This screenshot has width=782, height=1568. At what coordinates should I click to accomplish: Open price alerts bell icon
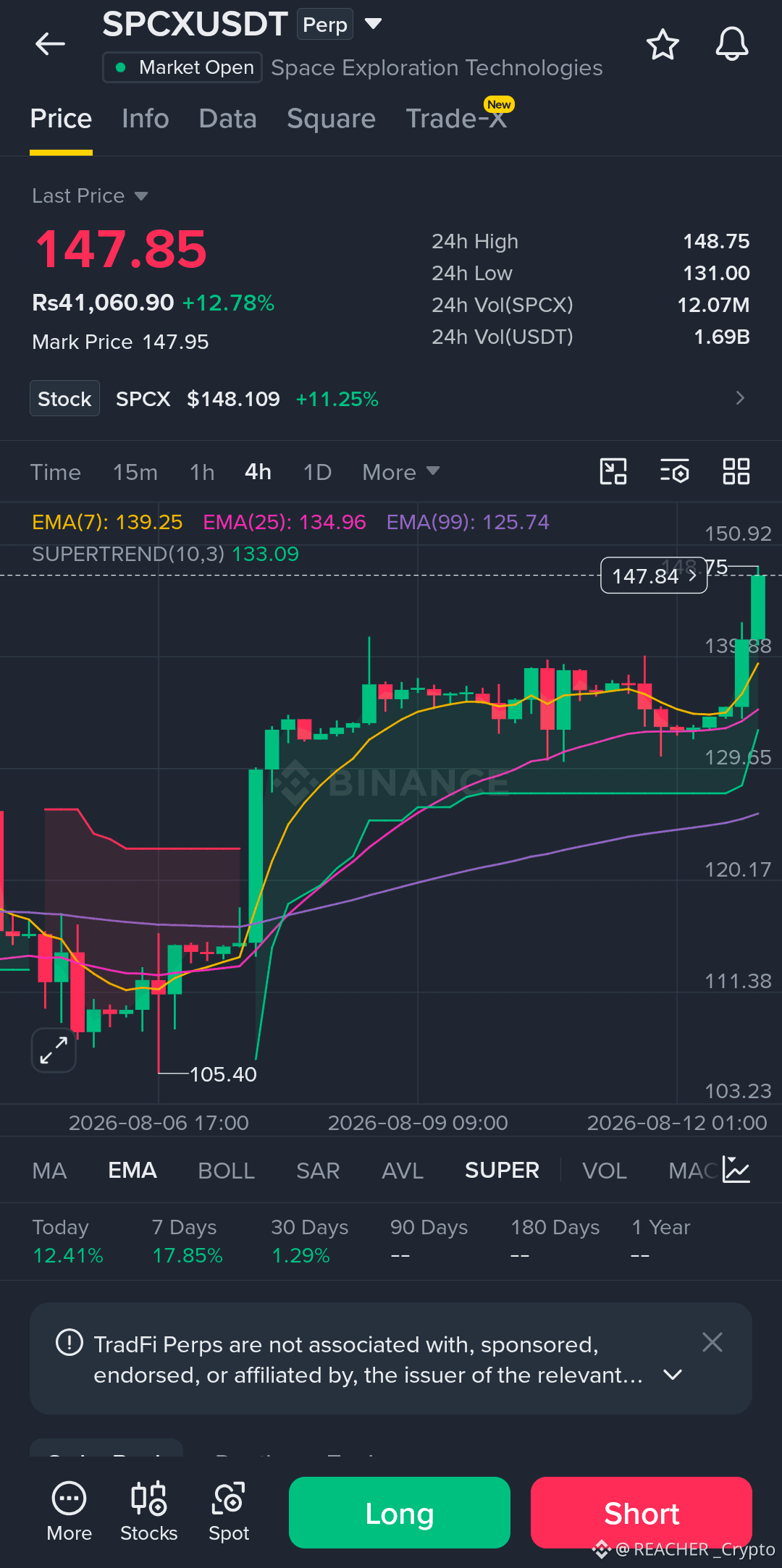[x=732, y=45]
